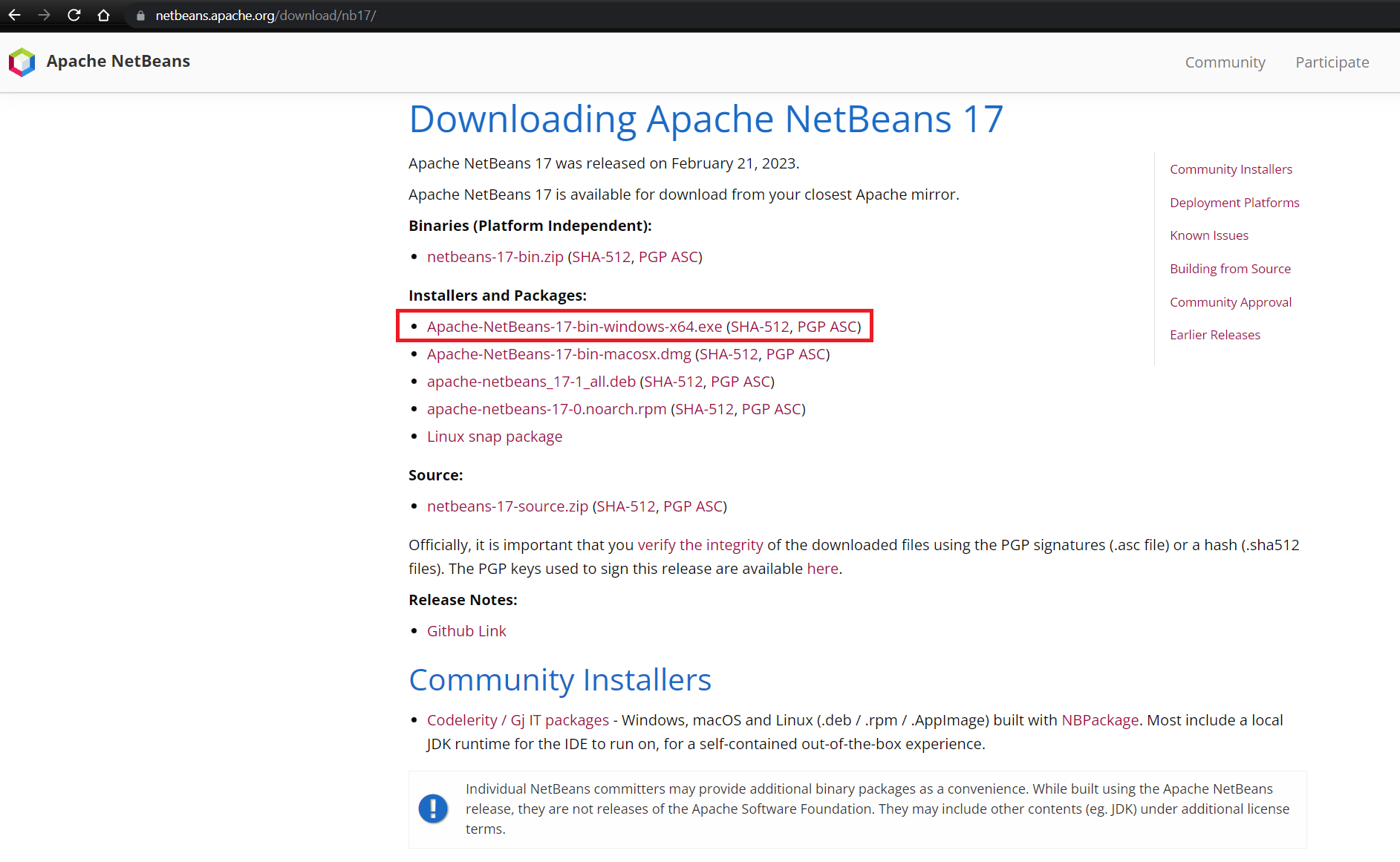Image resolution: width=1400 pixels, height=862 pixels.
Task: Click the browser back arrow
Action: (x=15, y=15)
